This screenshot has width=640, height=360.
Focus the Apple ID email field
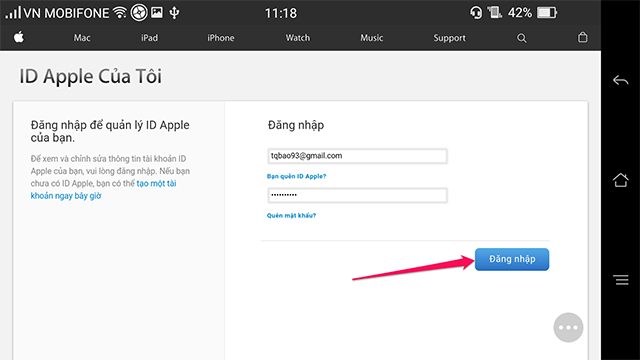357,156
